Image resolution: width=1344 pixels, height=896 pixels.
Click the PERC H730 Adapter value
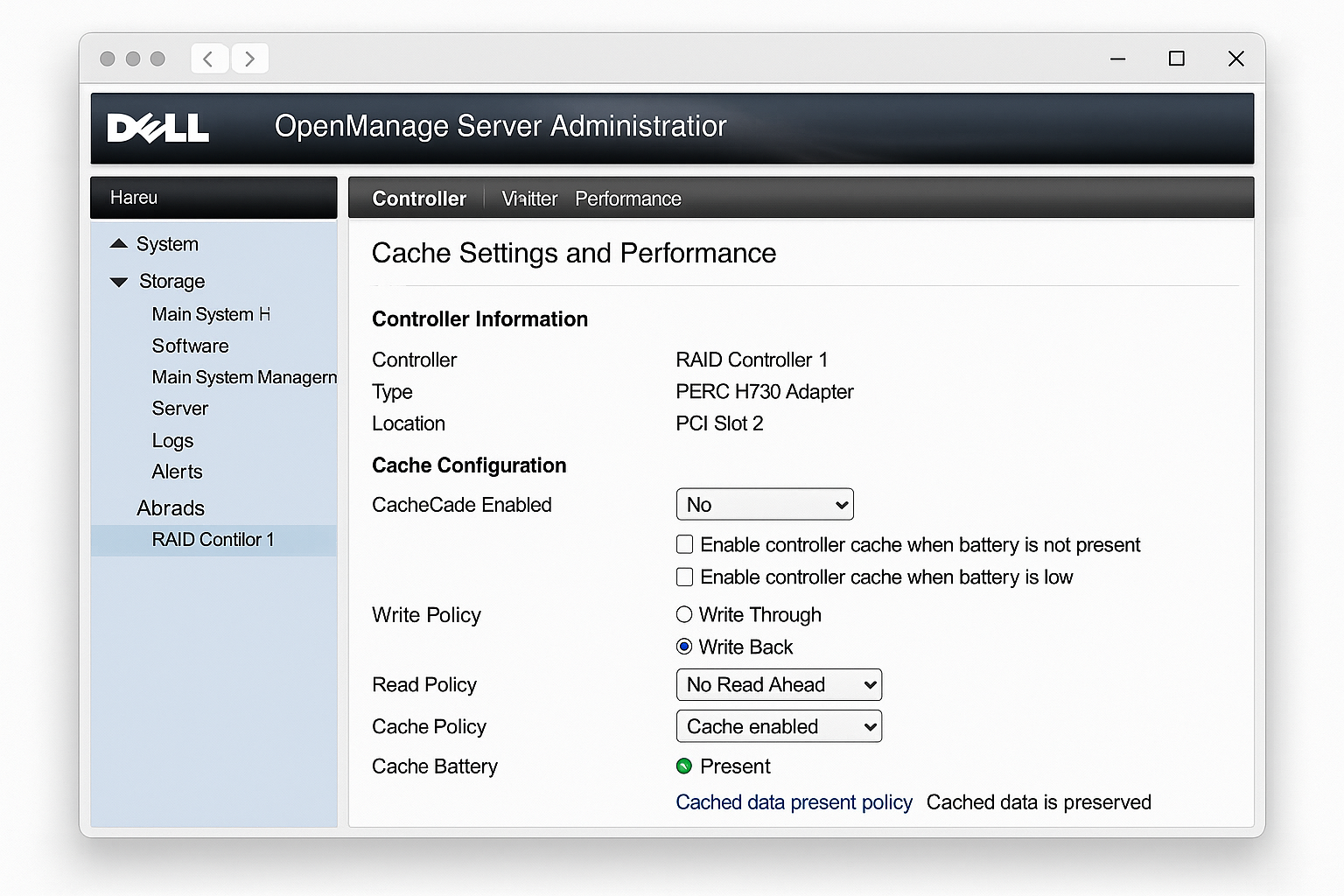765,392
